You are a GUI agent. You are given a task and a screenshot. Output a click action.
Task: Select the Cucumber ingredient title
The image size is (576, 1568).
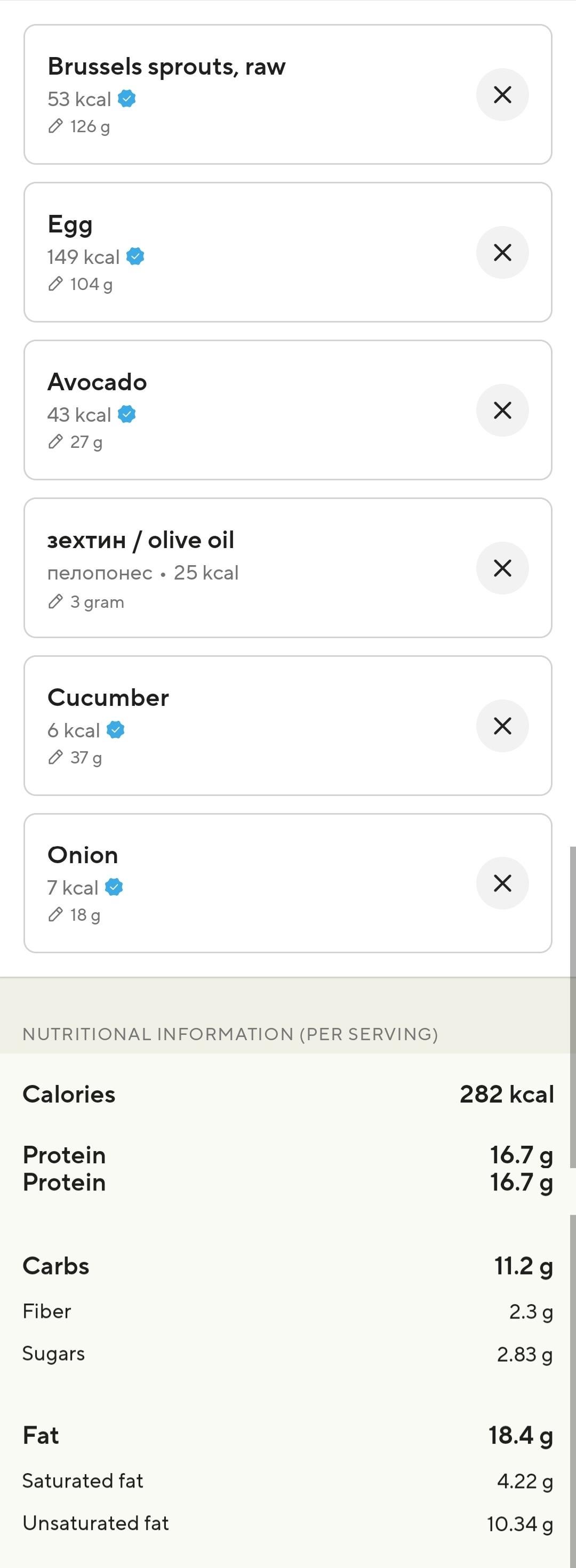coord(108,697)
